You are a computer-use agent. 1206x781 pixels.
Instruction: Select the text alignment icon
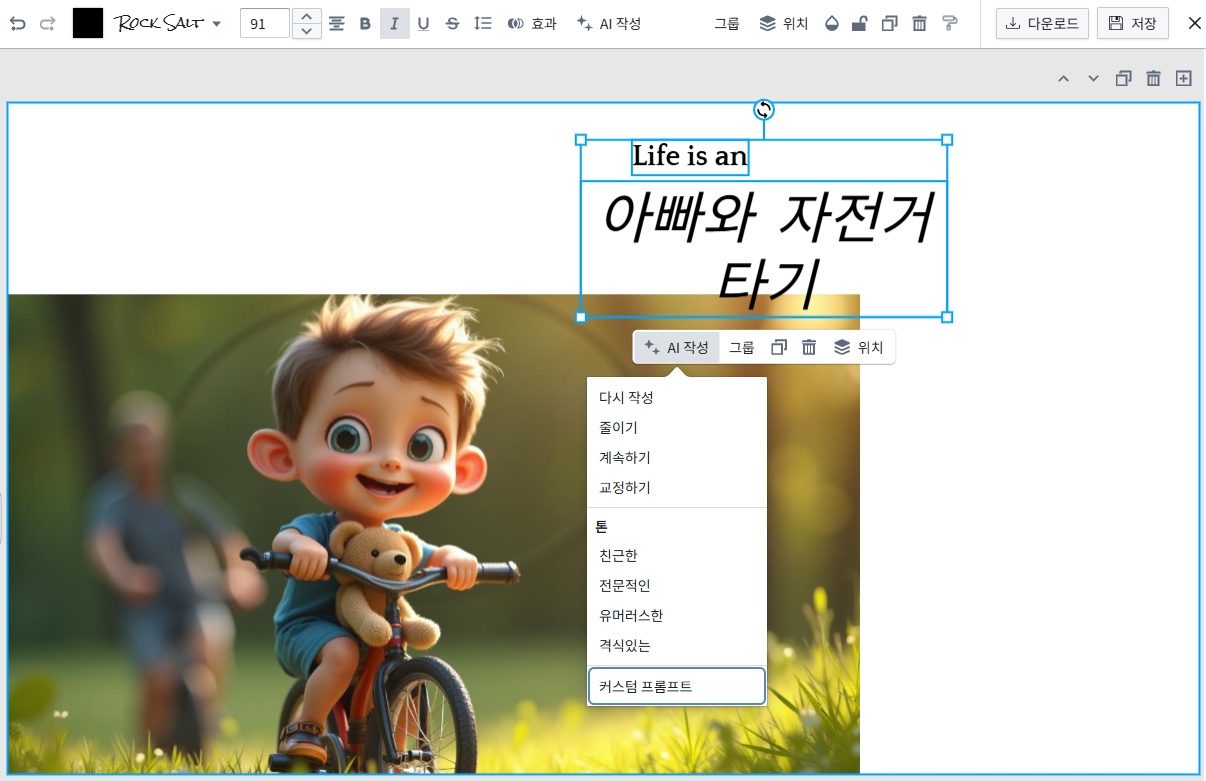point(336,23)
